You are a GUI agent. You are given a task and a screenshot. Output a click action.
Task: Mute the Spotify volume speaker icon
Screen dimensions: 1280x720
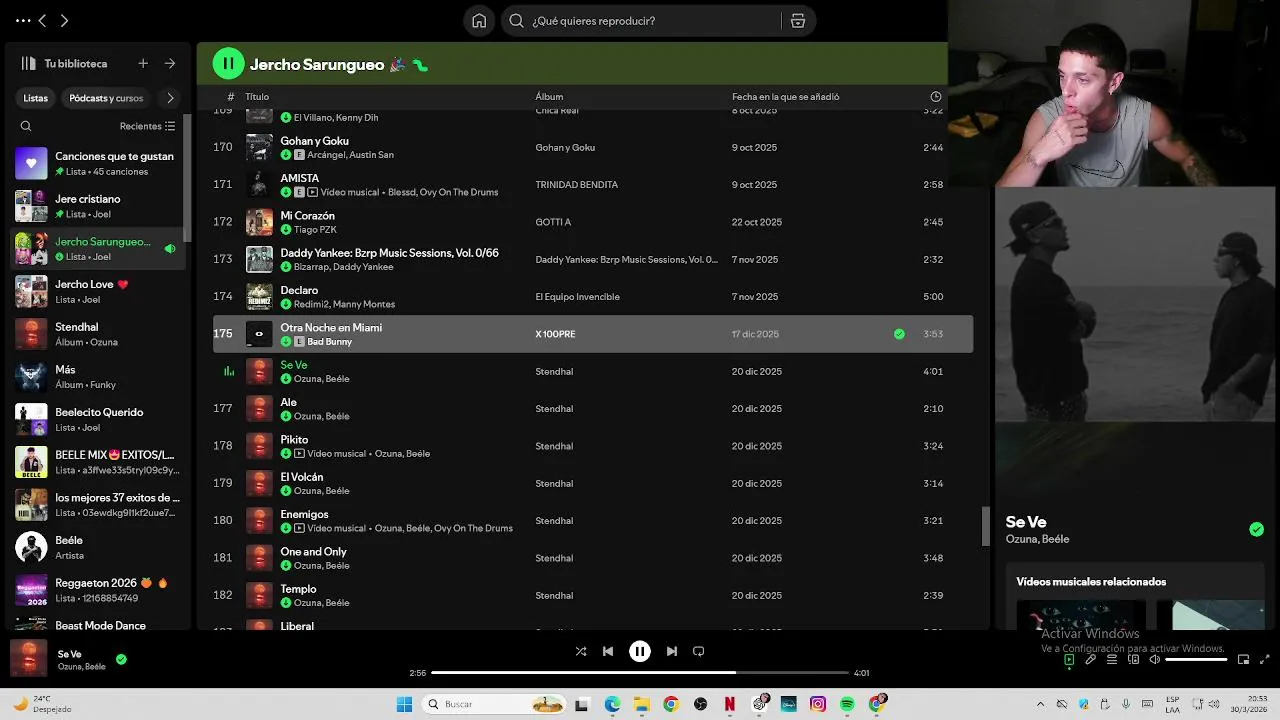coord(1154,659)
